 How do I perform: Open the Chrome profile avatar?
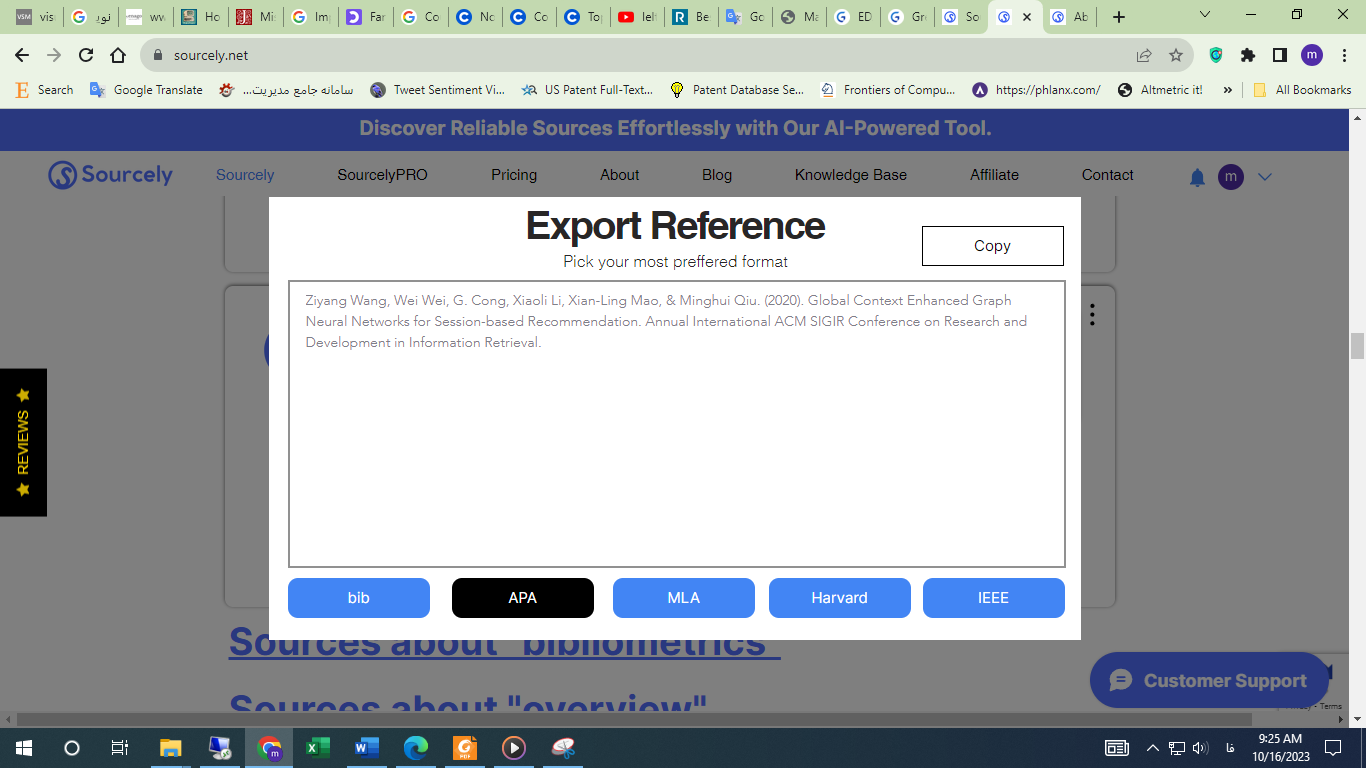(x=1312, y=55)
